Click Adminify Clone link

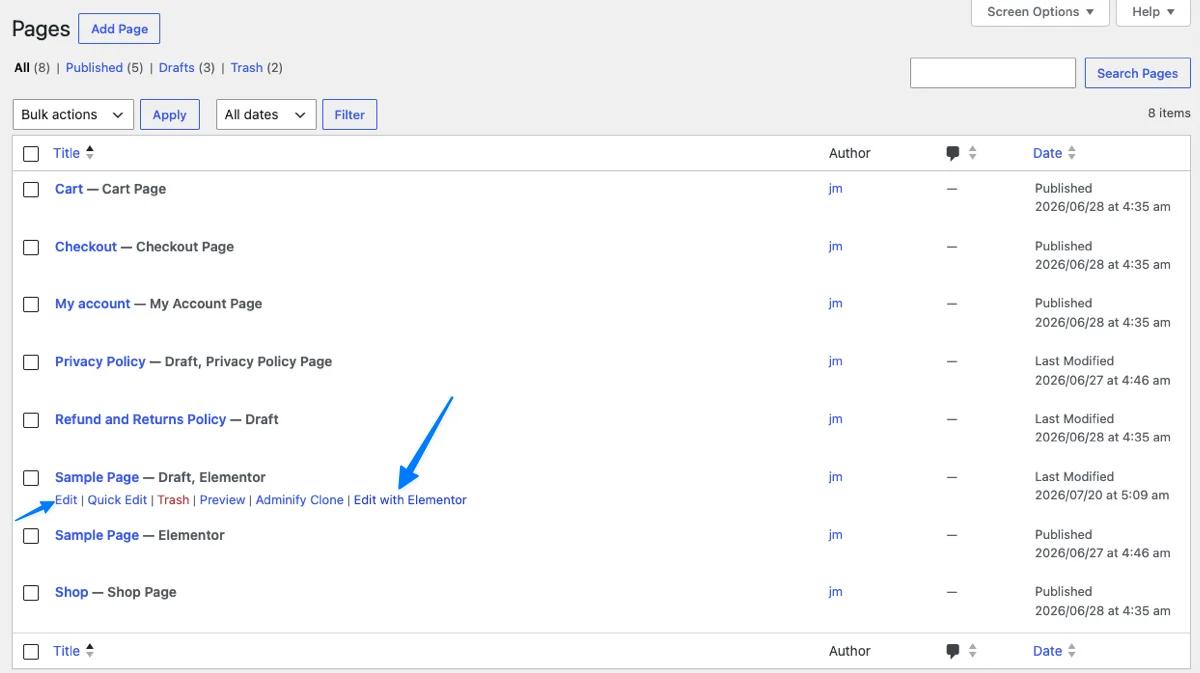point(299,500)
